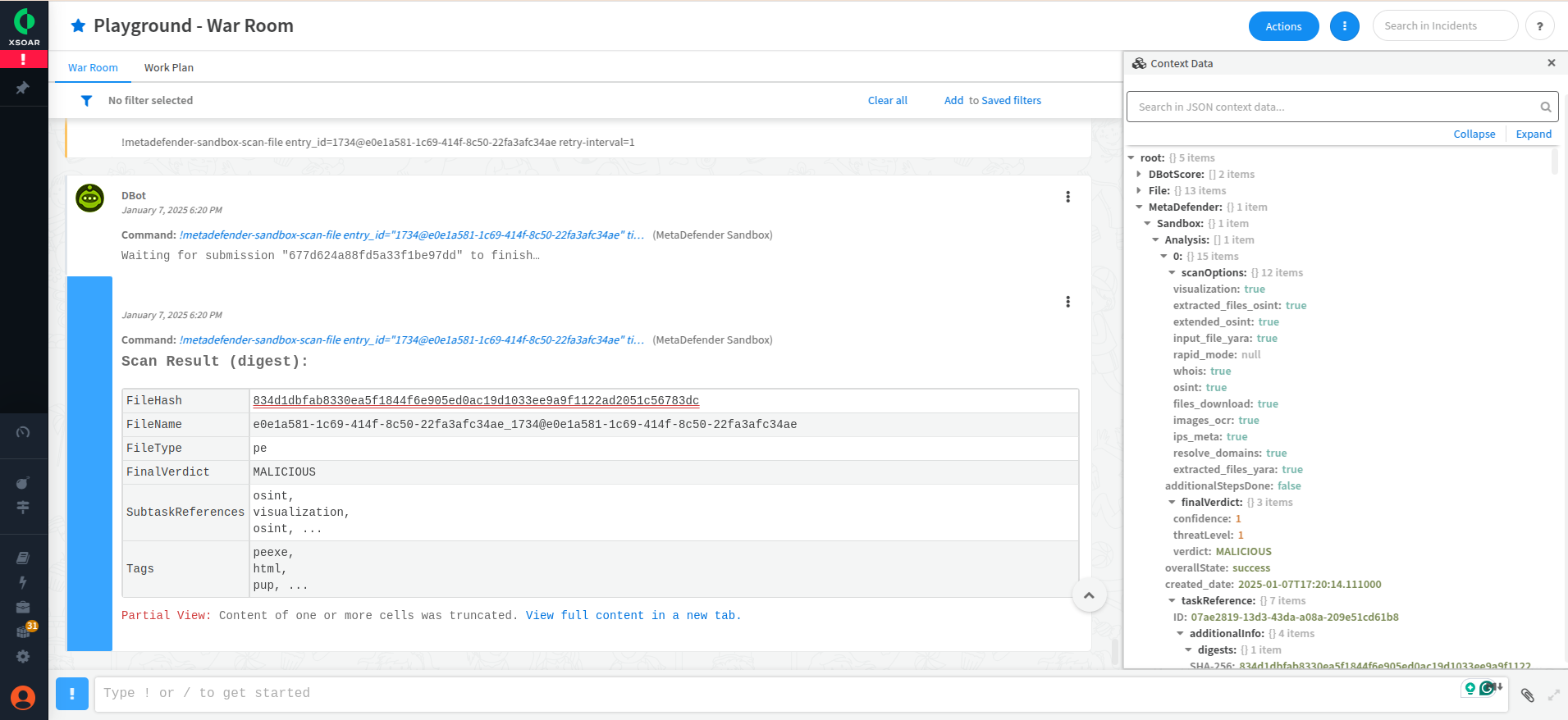Collapse the digests node
Viewport: 1568px width, 720px height.
pyautogui.click(x=1188, y=650)
